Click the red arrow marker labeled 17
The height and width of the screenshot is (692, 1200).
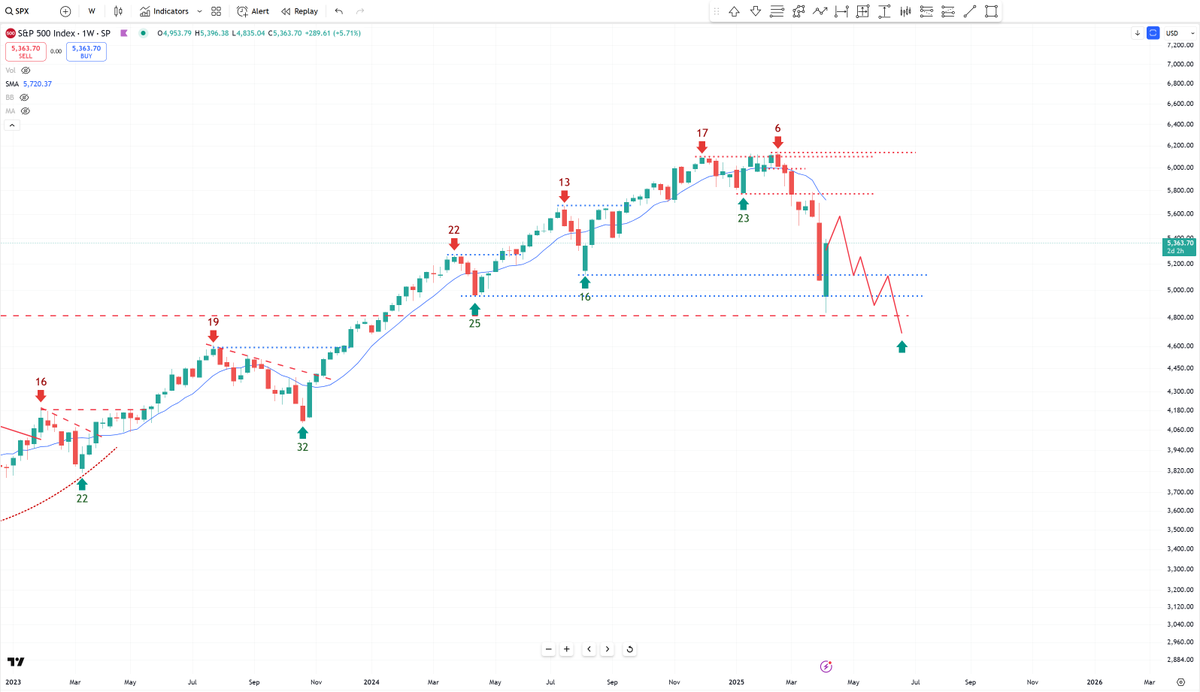tap(703, 147)
